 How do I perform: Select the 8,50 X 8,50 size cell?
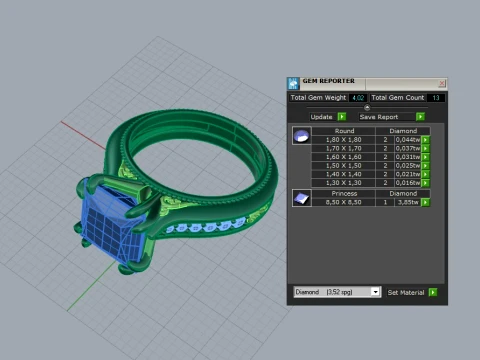tap(344, 202)
